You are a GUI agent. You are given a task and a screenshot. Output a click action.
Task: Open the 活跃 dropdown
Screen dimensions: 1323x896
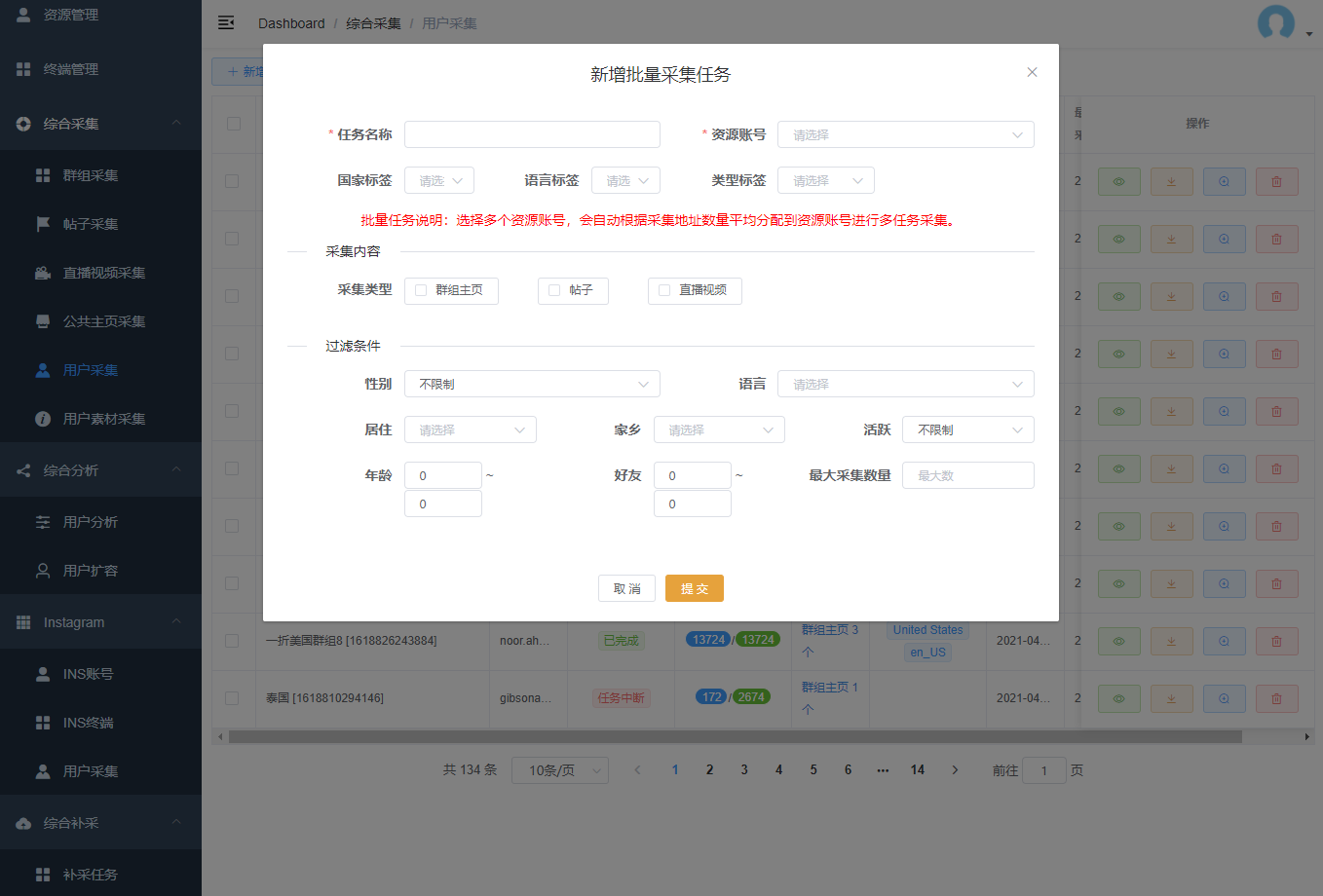tap(968, 429)
